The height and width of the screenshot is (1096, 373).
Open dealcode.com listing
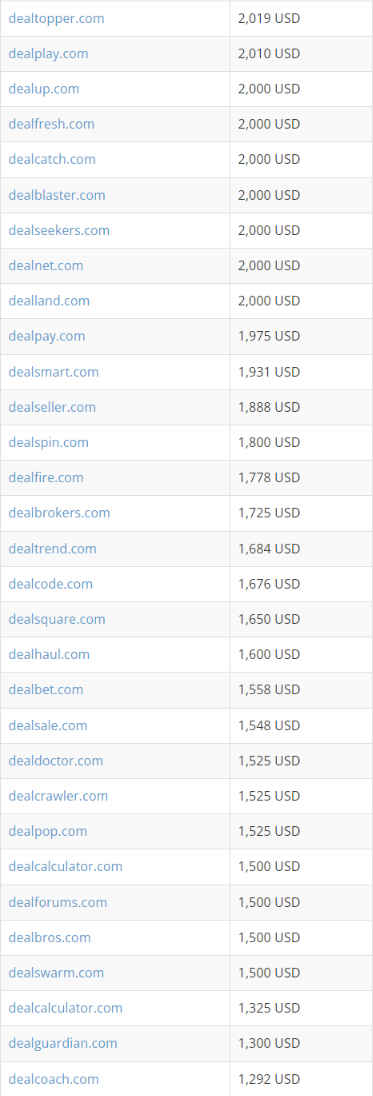pyautogui.click(x=50, y=584)
